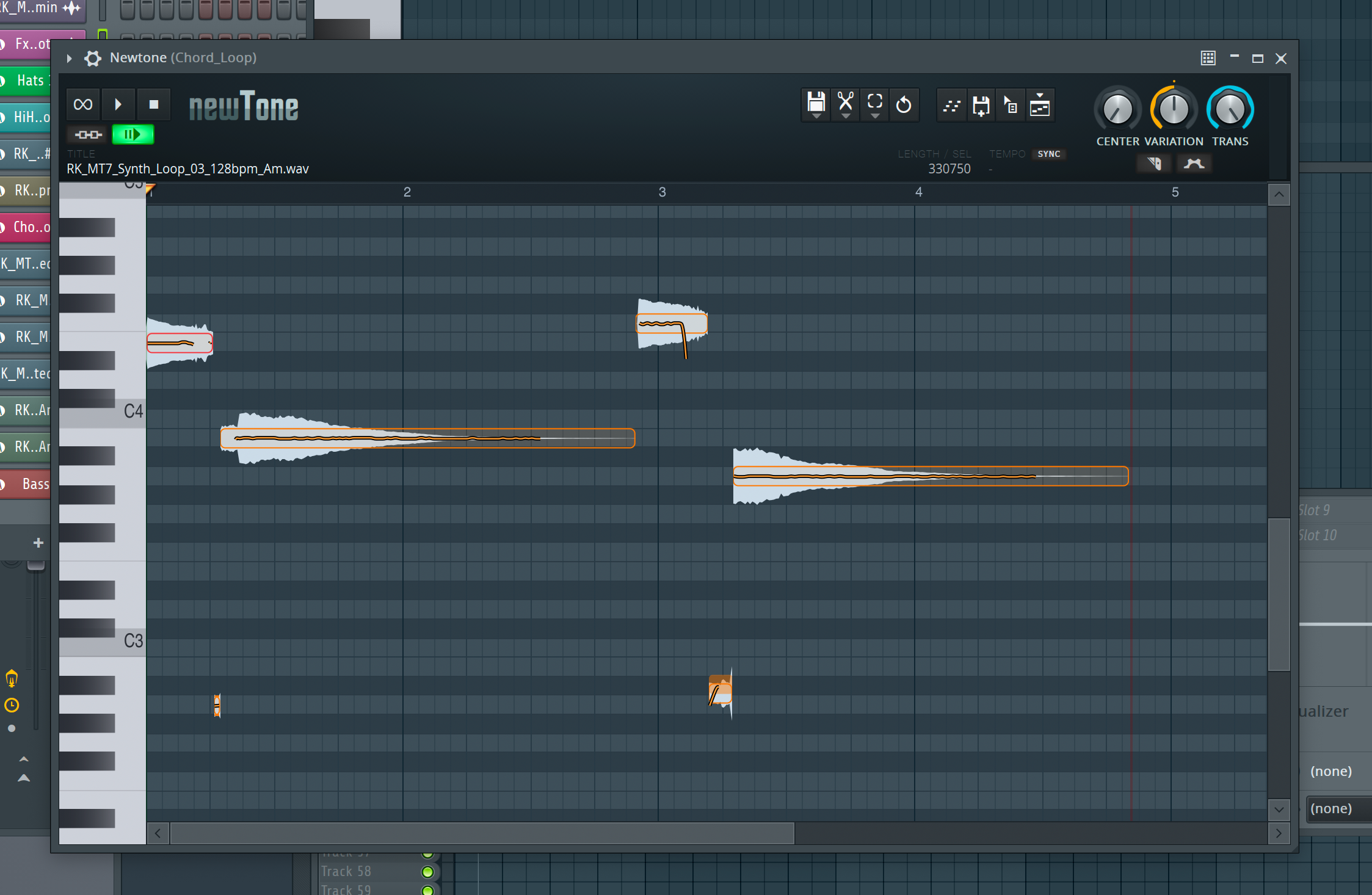
Task: Stop Newtone playback
Action: tap(154, 104)
